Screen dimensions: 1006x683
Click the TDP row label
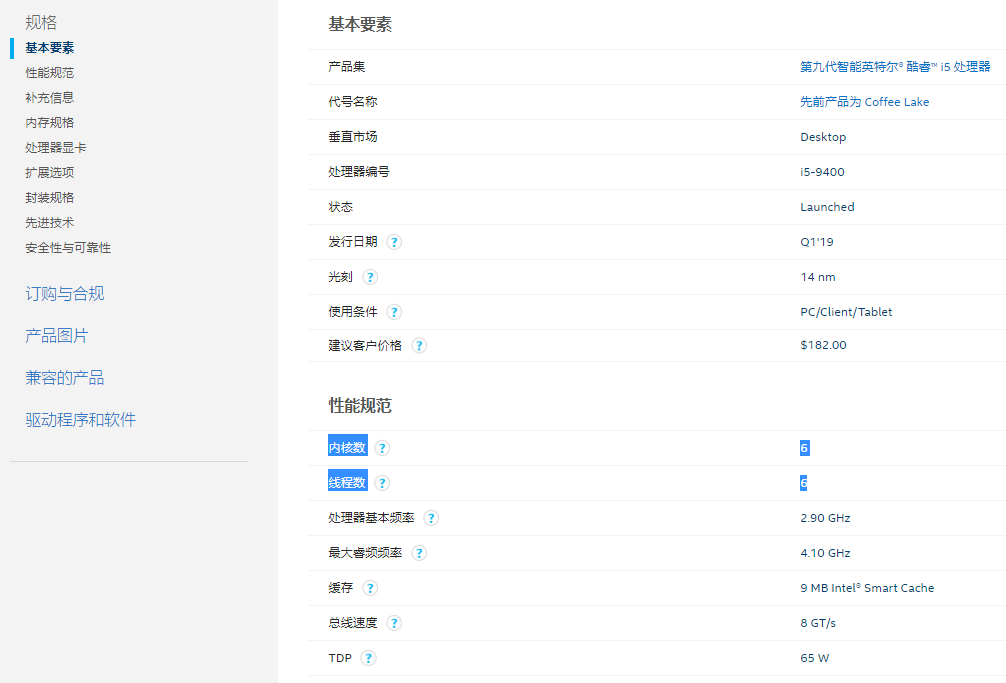(340, 658)
